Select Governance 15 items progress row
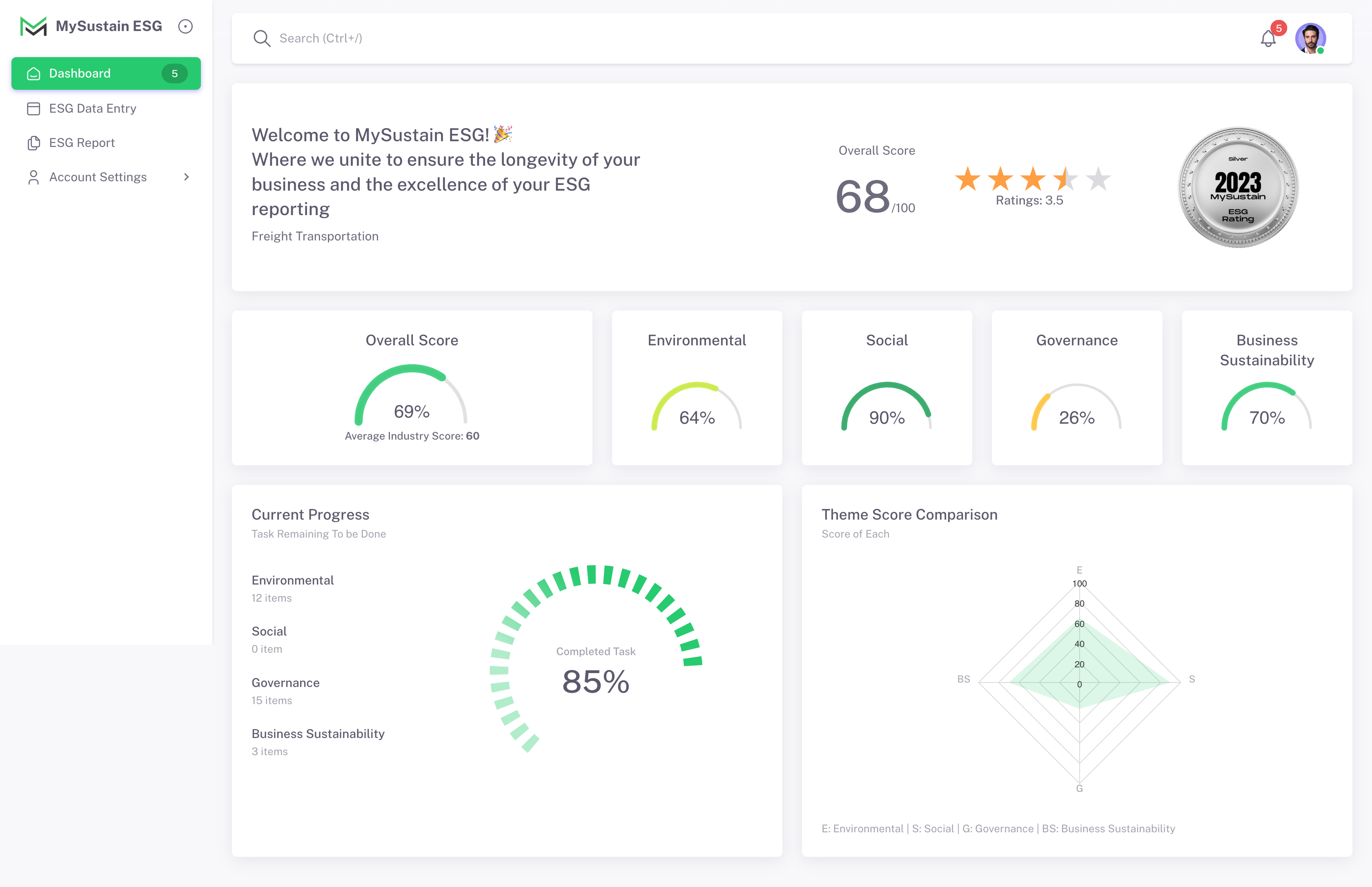The height and width of the screenshot is (887, 1372). [286, 691]
